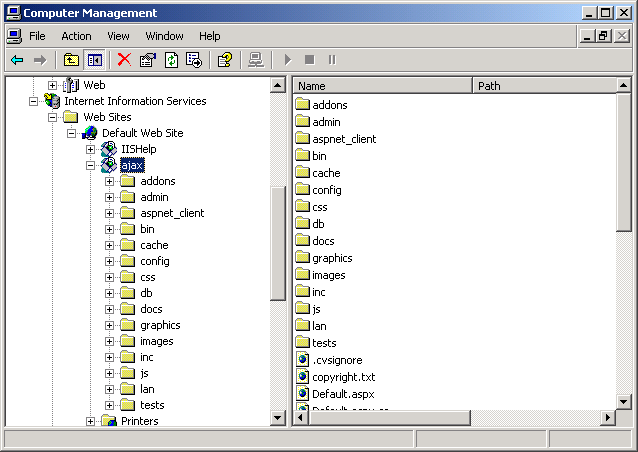Open the Window menu

164,36
